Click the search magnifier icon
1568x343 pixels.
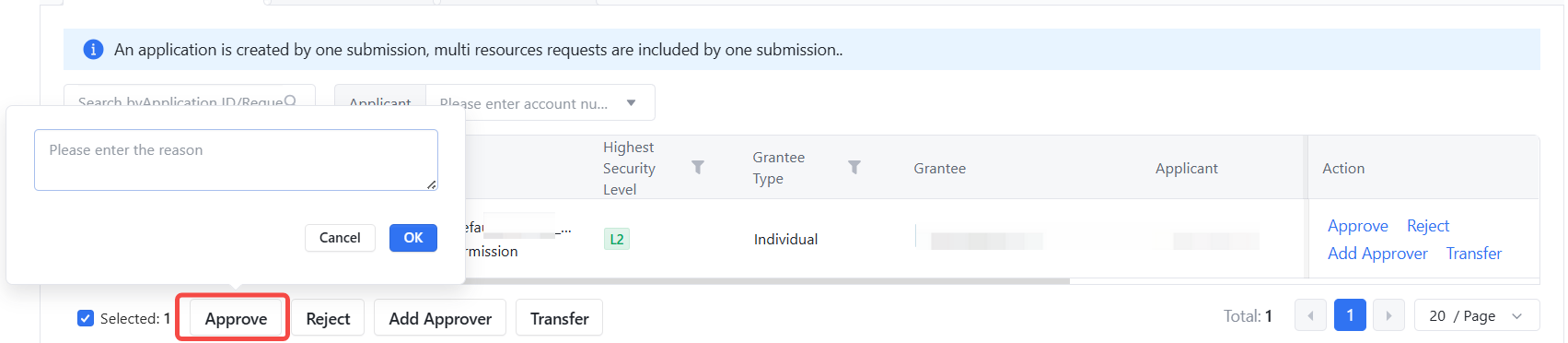[x=290, y=101]
